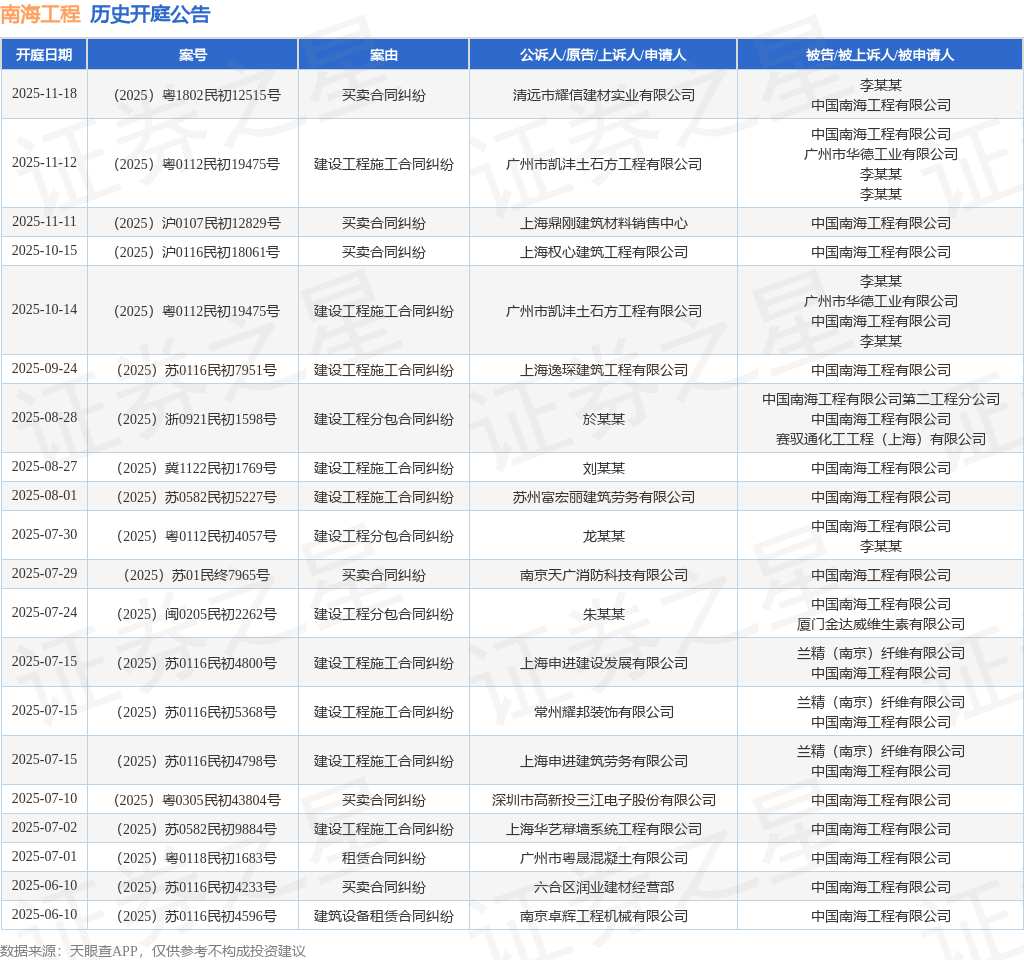Select the 被告/被上诉人/被申请人 header
1024x960 pixels.
pos(880,55)
